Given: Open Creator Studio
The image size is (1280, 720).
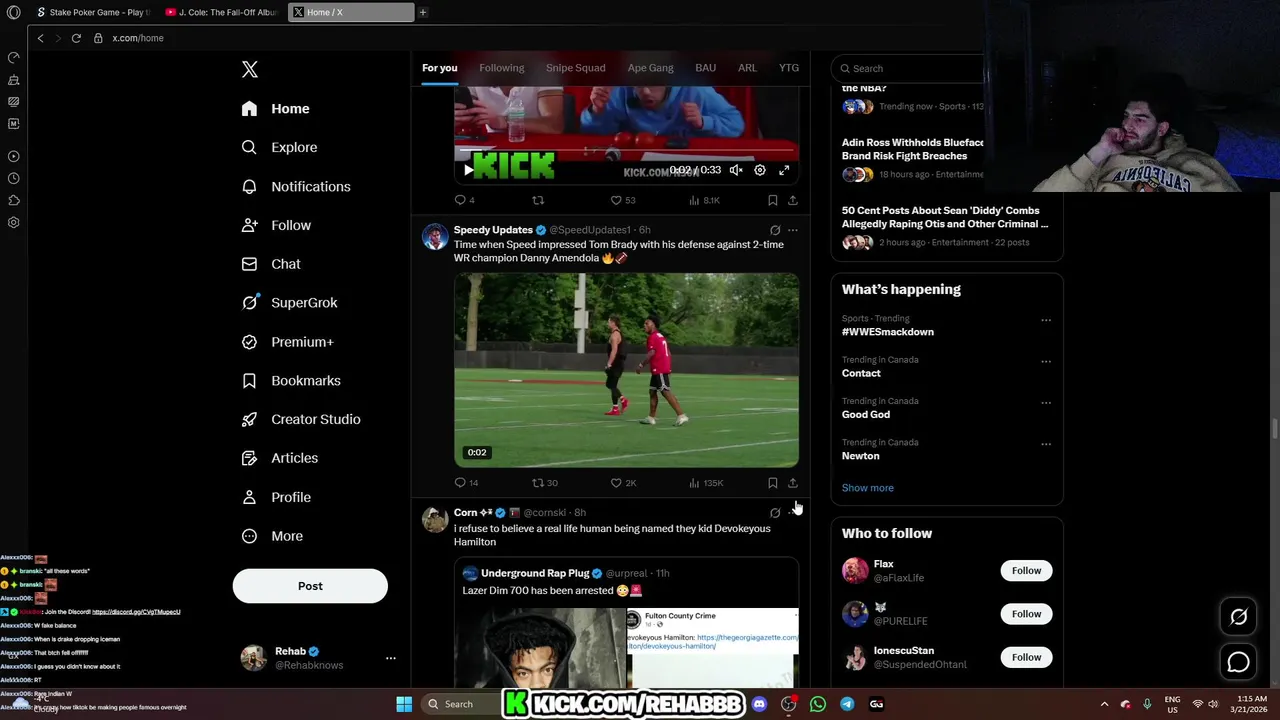Looking at the screenshot, I should click(301, 419).
